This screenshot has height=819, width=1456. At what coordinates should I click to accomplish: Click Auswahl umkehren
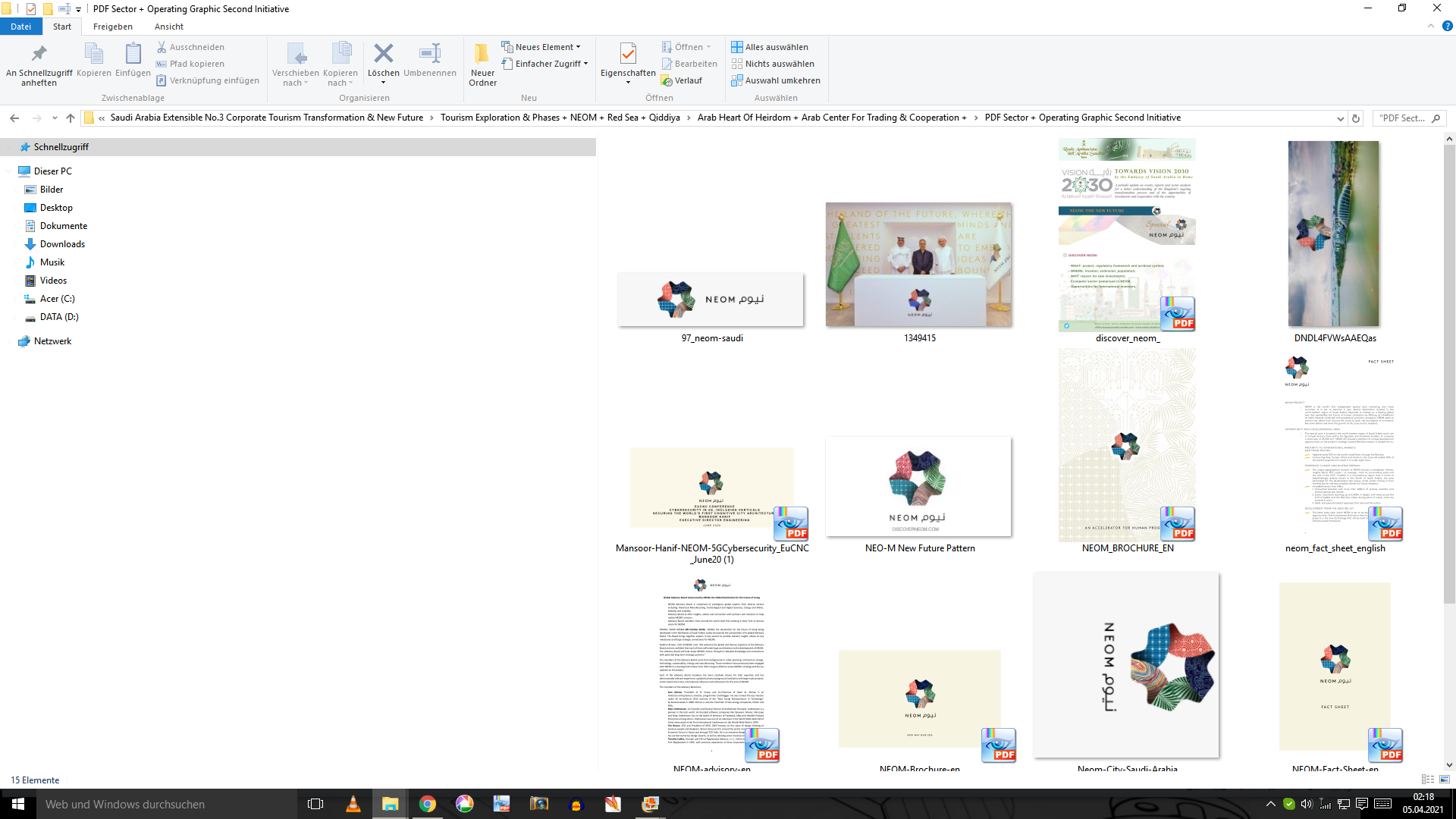776,80
